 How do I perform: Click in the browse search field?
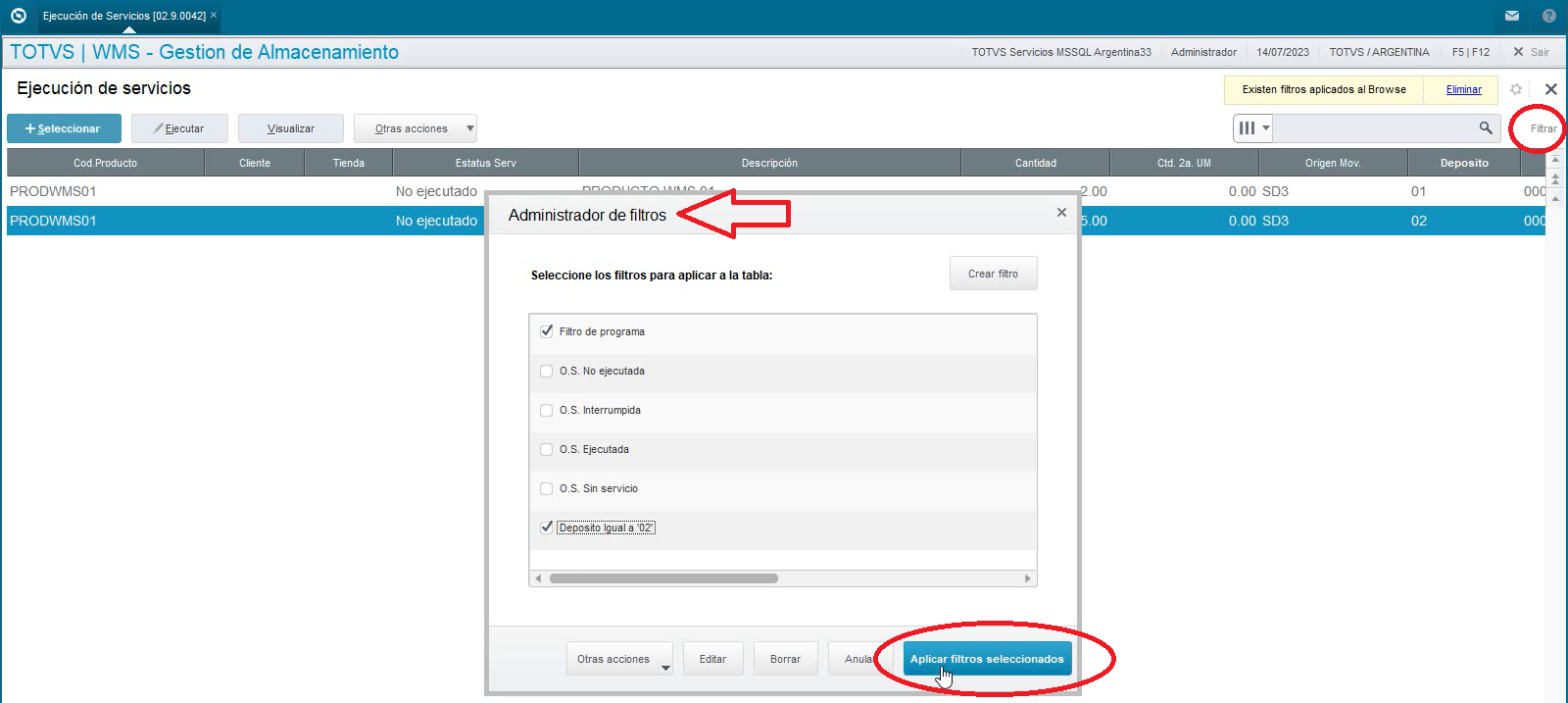coord(1375,127)
